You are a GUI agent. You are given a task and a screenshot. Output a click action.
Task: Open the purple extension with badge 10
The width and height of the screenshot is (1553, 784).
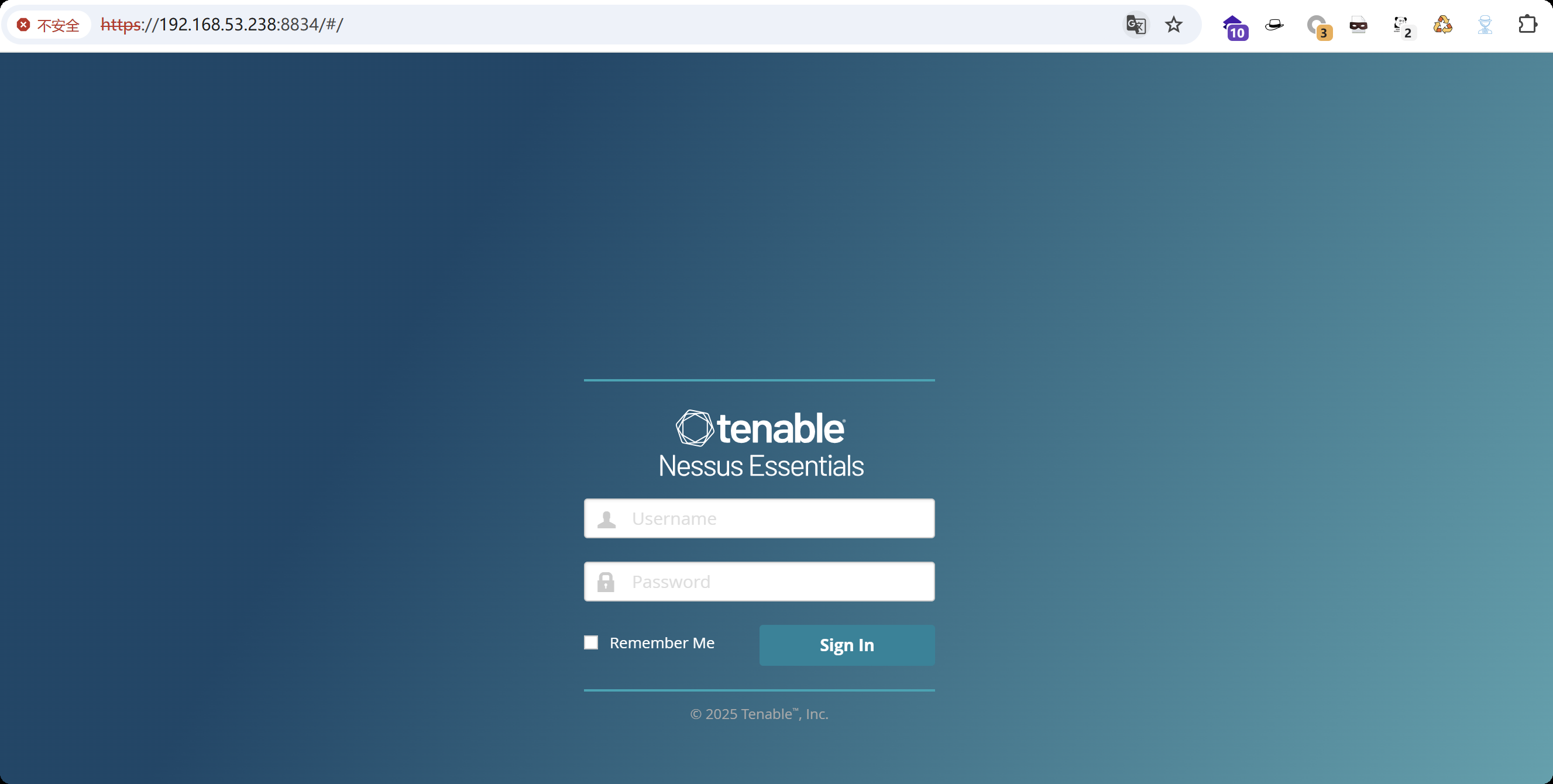pos(1234,26)
